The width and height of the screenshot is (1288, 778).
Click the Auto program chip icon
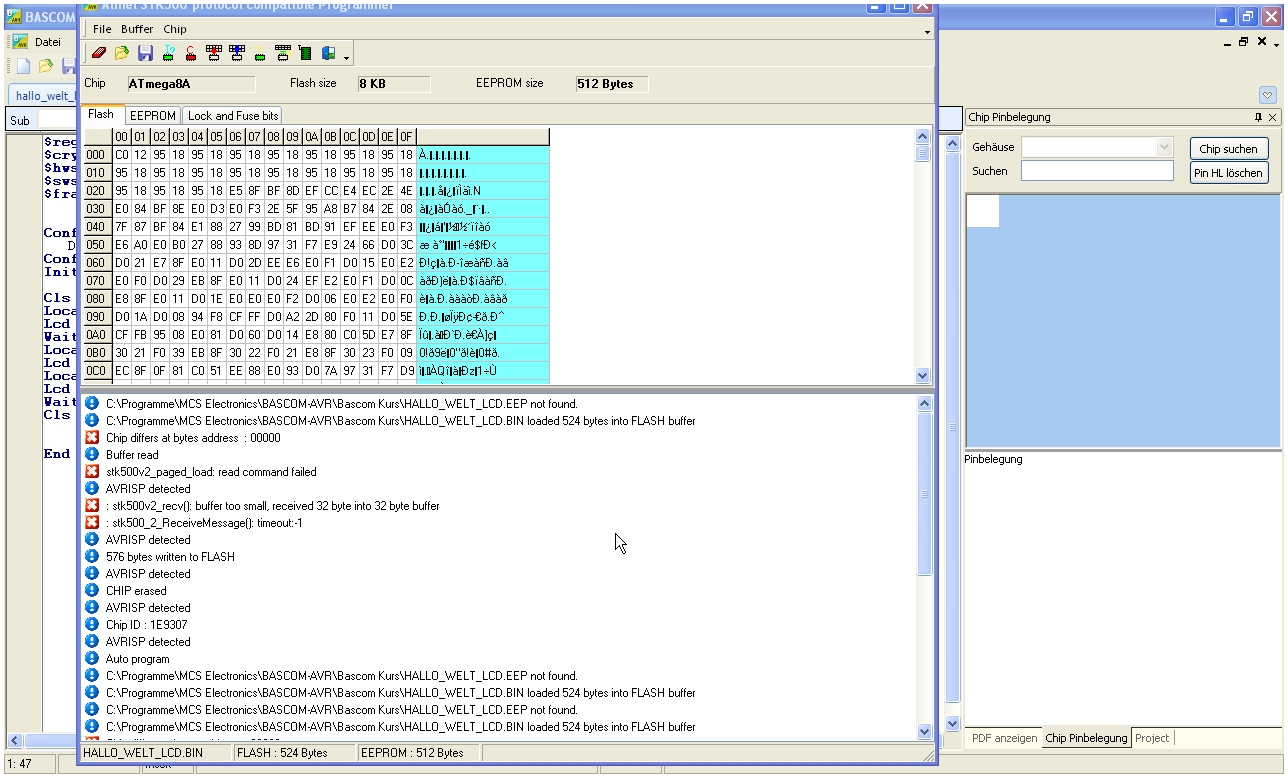282,53
